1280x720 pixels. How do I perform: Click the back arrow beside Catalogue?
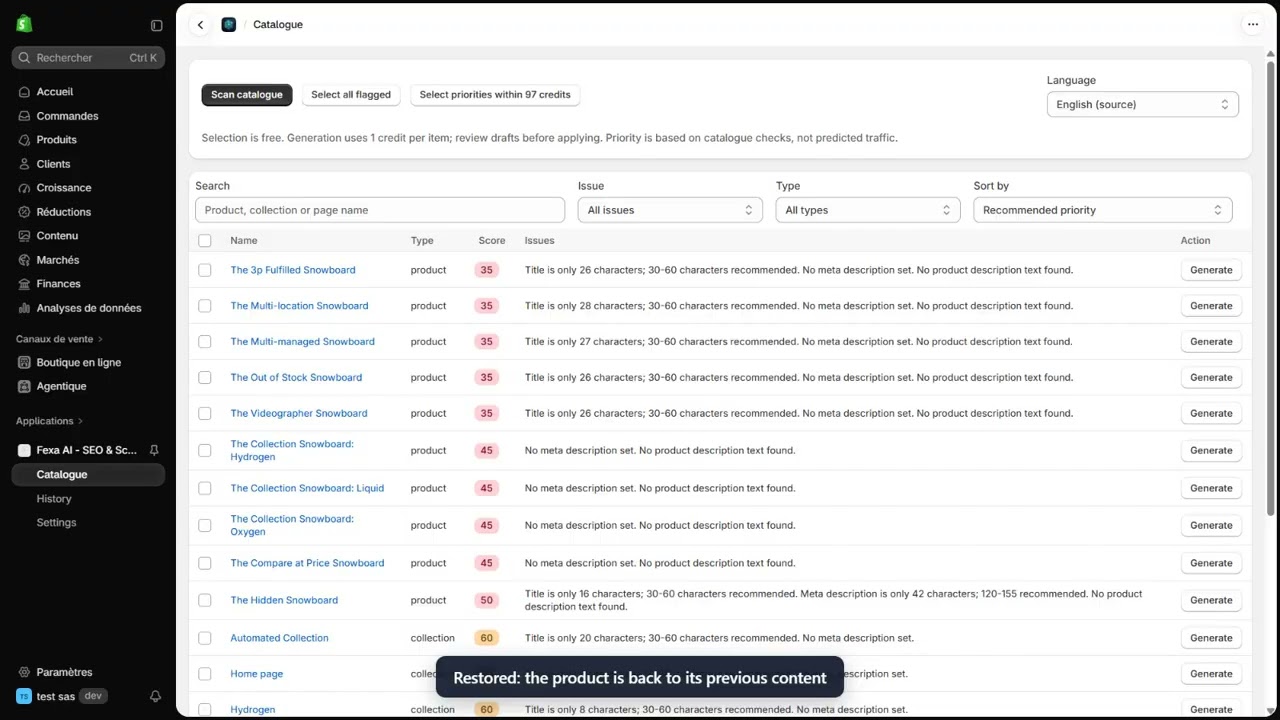coord(200,25)
